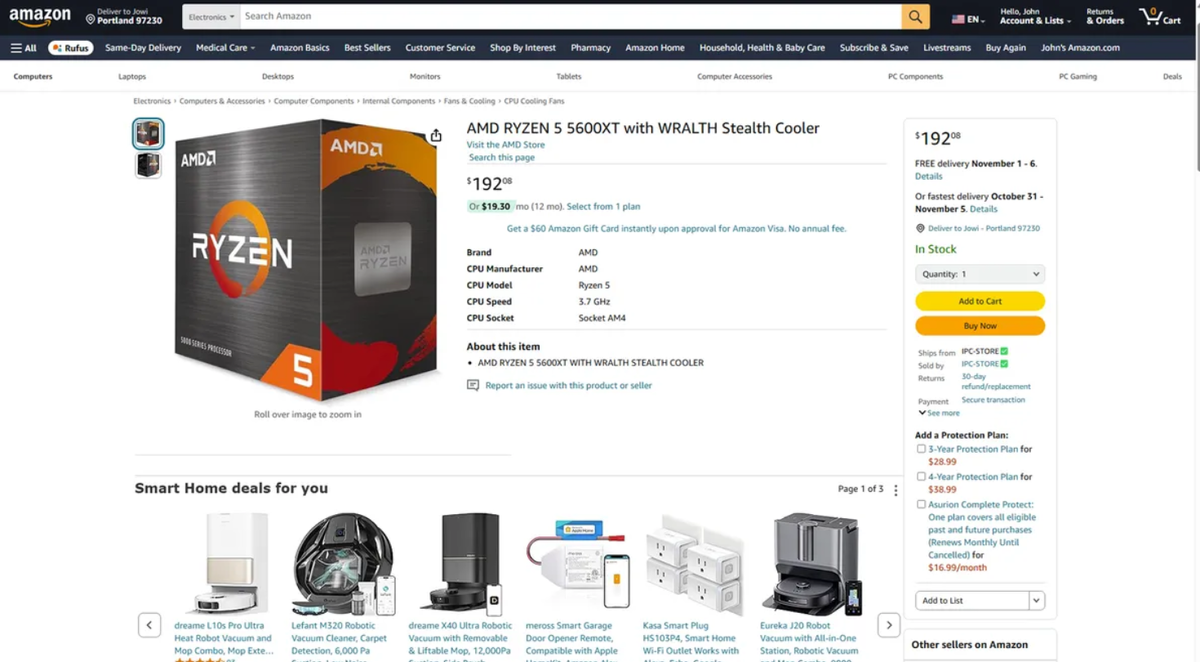Image resolution: width=1200 pixels, height=662 pixels.
Task: Go to previous page of Smart Home deals
Action: point(149,625)
